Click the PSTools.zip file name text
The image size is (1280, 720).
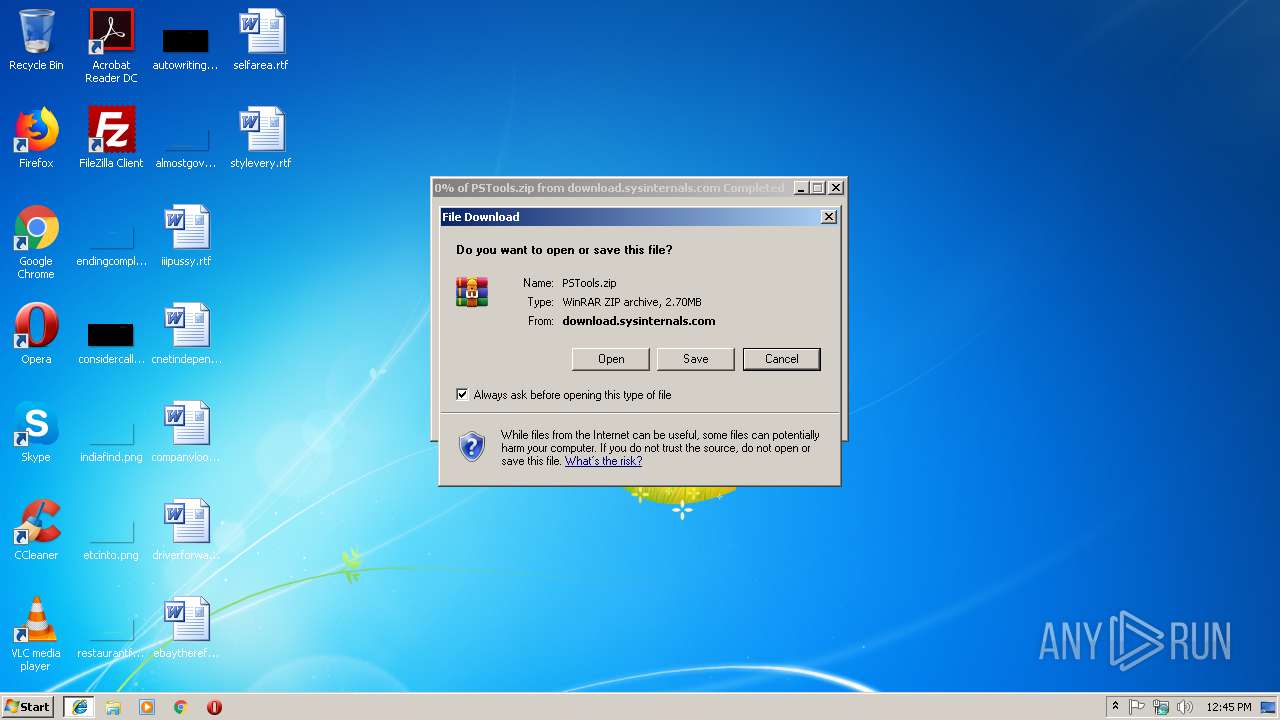(x=589, y=283)
